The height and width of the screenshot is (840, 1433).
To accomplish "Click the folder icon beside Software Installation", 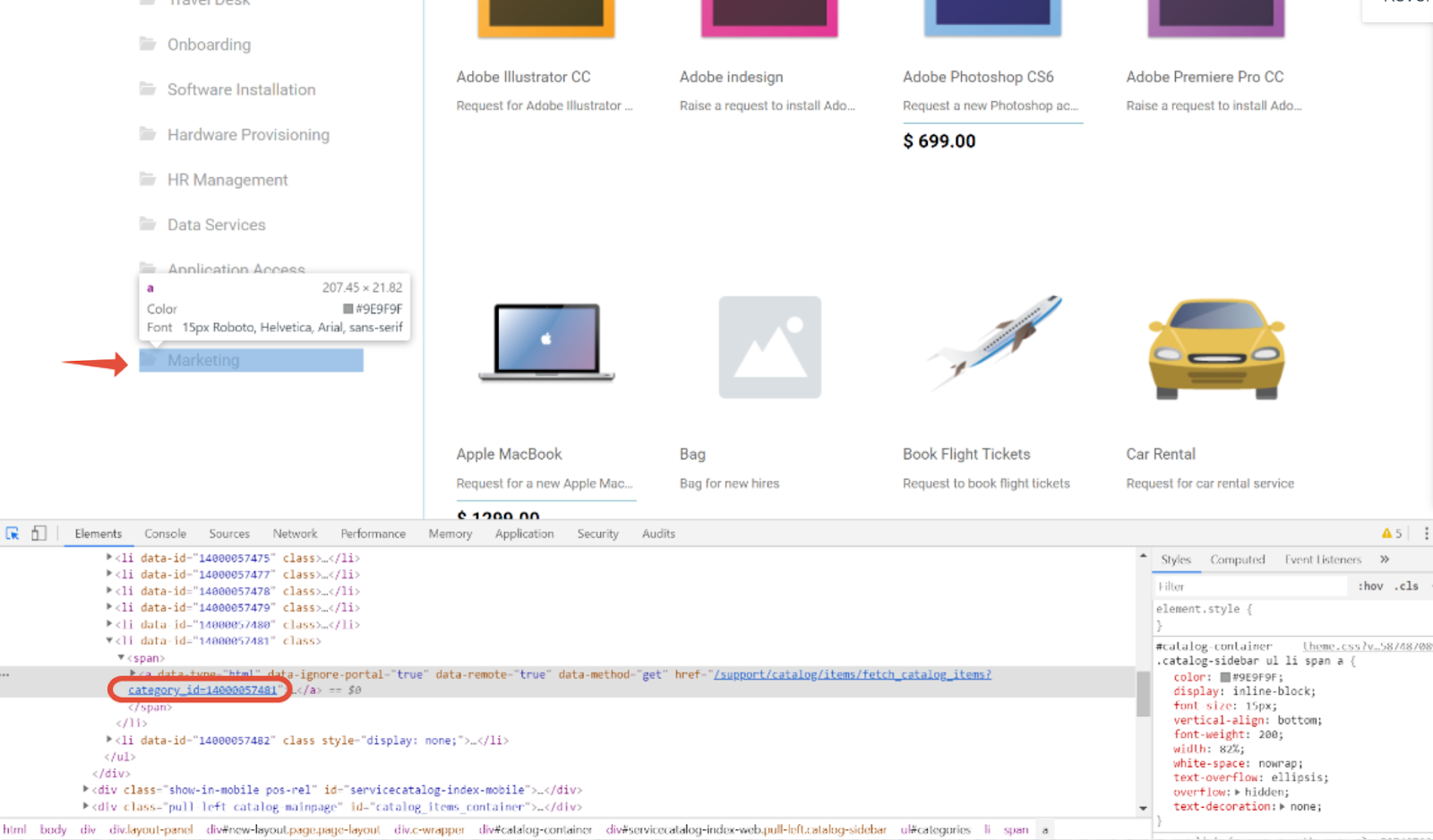I will click(x=148, y=89).
